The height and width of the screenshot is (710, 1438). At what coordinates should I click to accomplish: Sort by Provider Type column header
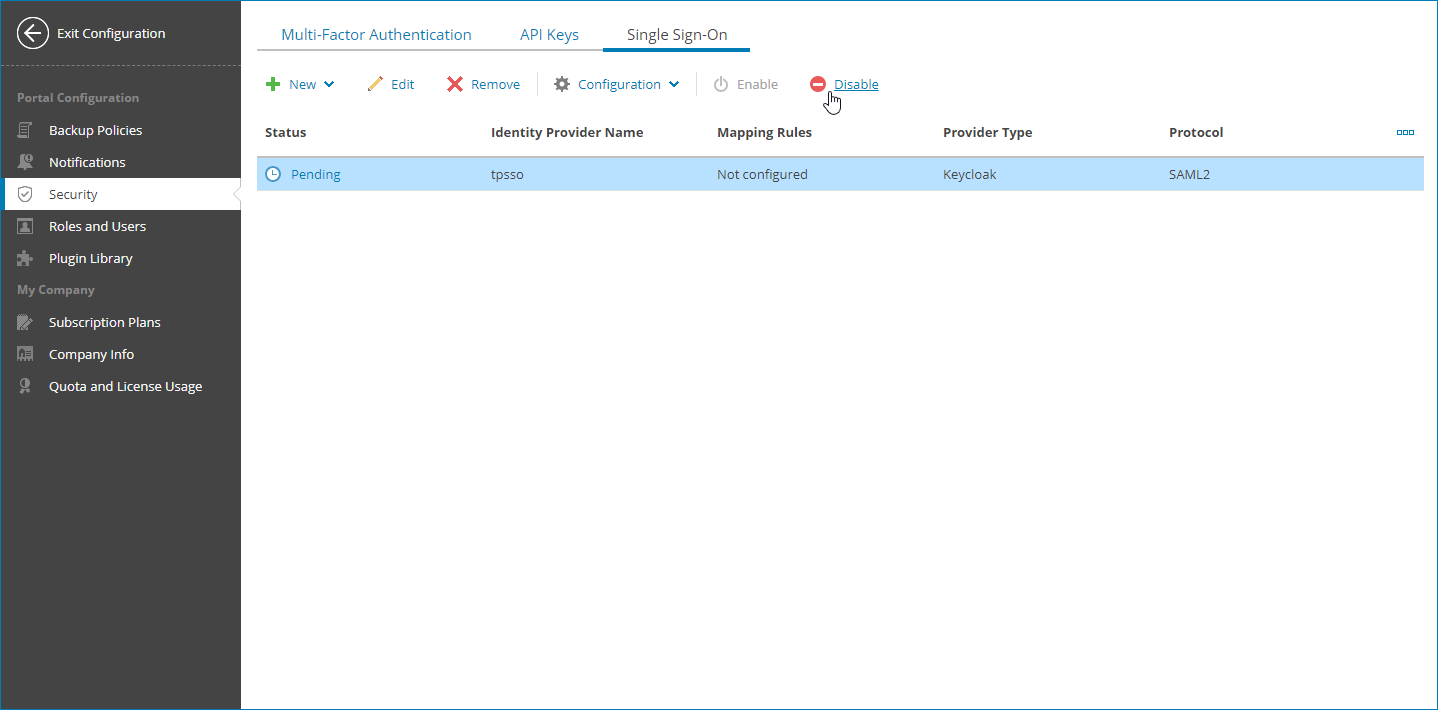click(988, 132)
